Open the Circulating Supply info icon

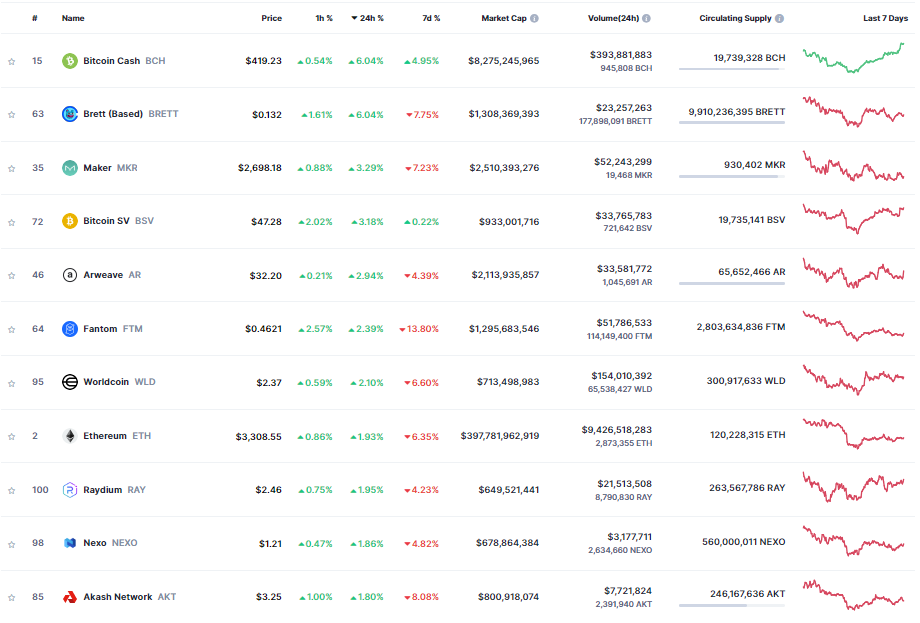[x=780, y=18]
